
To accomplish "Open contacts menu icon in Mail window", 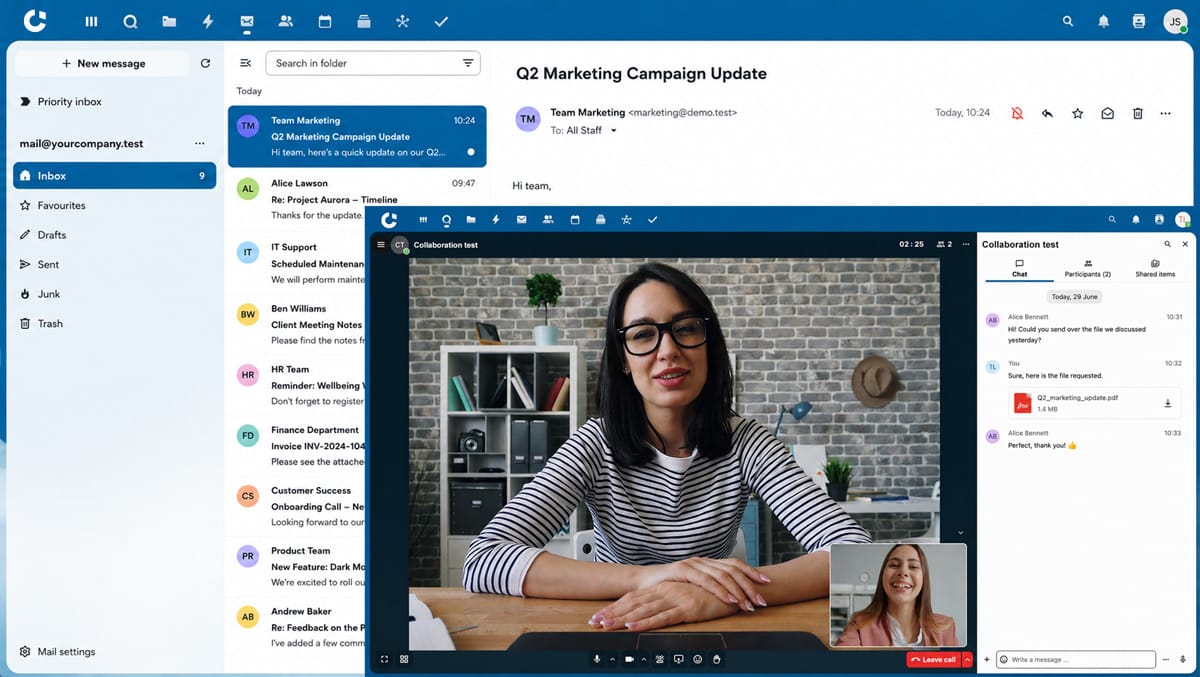I will coord(1139,21).
